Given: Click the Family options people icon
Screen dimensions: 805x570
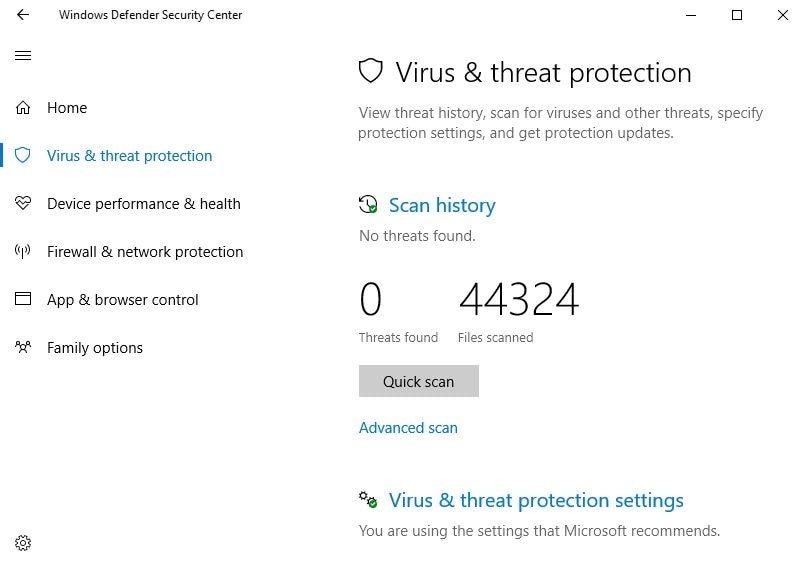Looking at the screenshot, I should 23,348.
